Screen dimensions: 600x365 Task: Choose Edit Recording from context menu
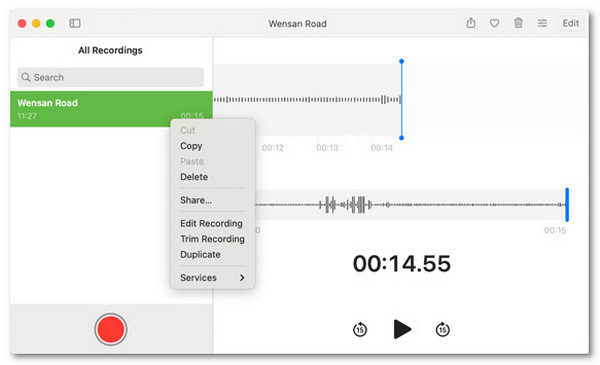211,223
